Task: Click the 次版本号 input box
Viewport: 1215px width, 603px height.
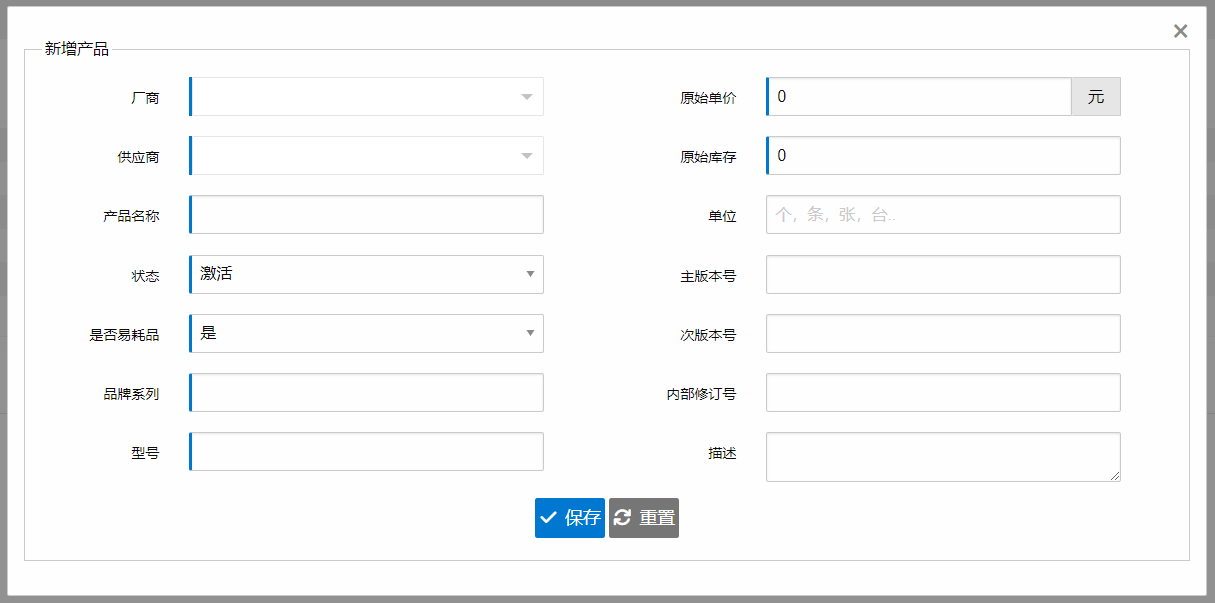Action: click(943, 333)
